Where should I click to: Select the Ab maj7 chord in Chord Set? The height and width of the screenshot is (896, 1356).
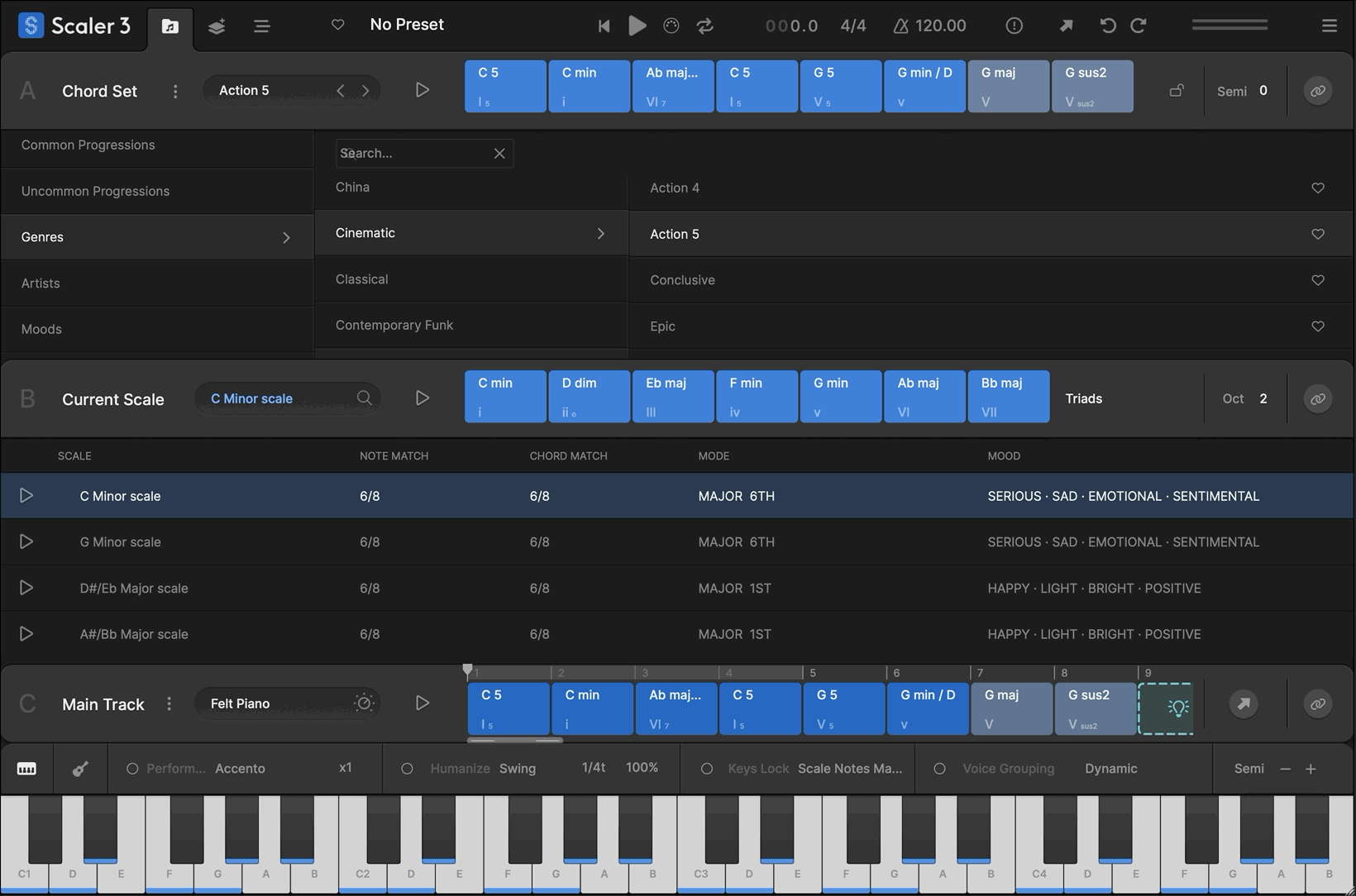click(673, 86)
